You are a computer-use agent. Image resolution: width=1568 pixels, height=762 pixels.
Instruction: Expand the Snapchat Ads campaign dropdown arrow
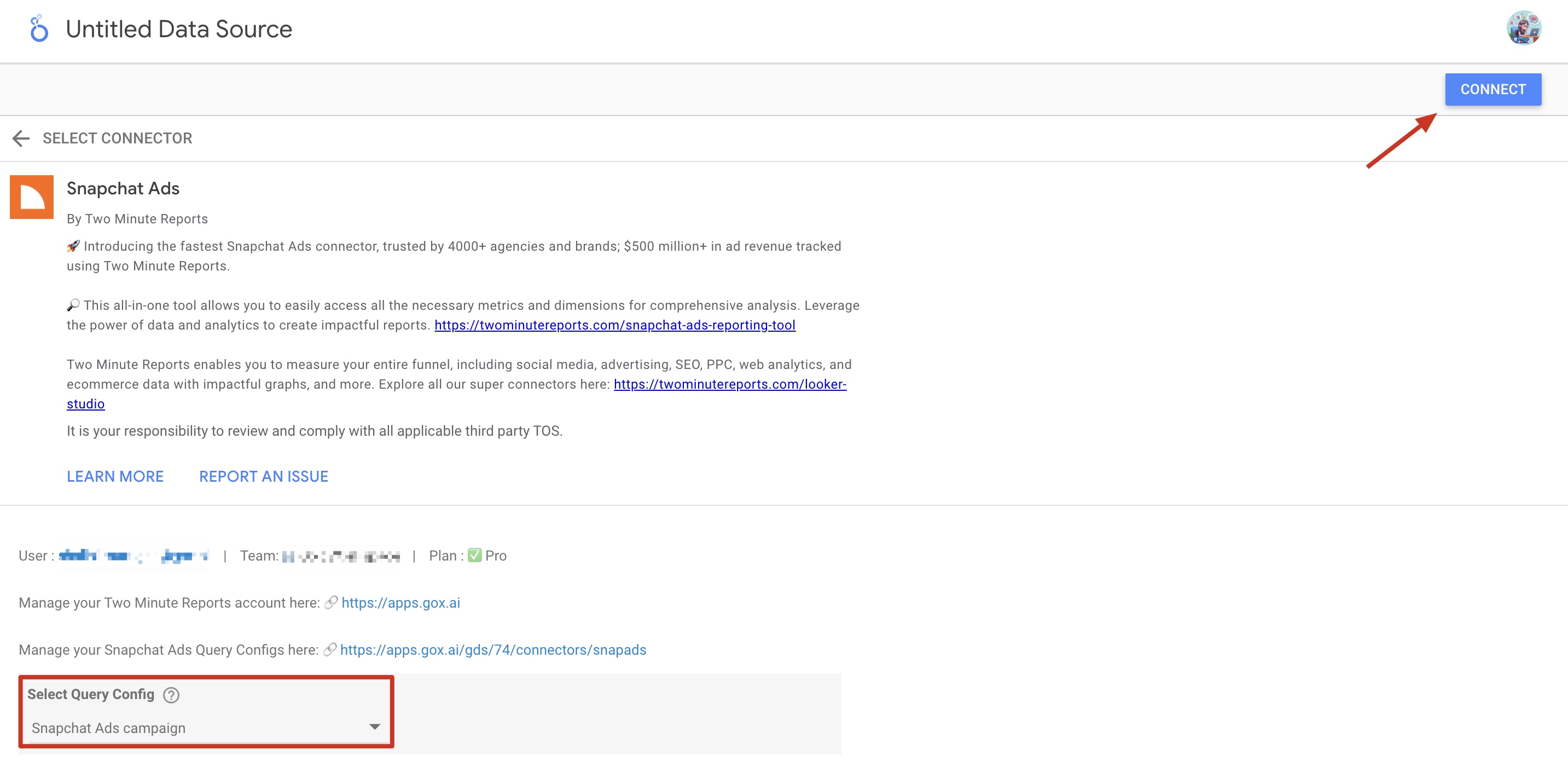(375, 726)
